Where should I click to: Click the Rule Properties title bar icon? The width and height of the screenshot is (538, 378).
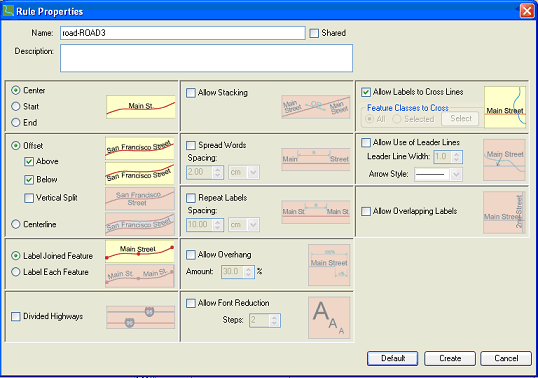click(8, 11)
